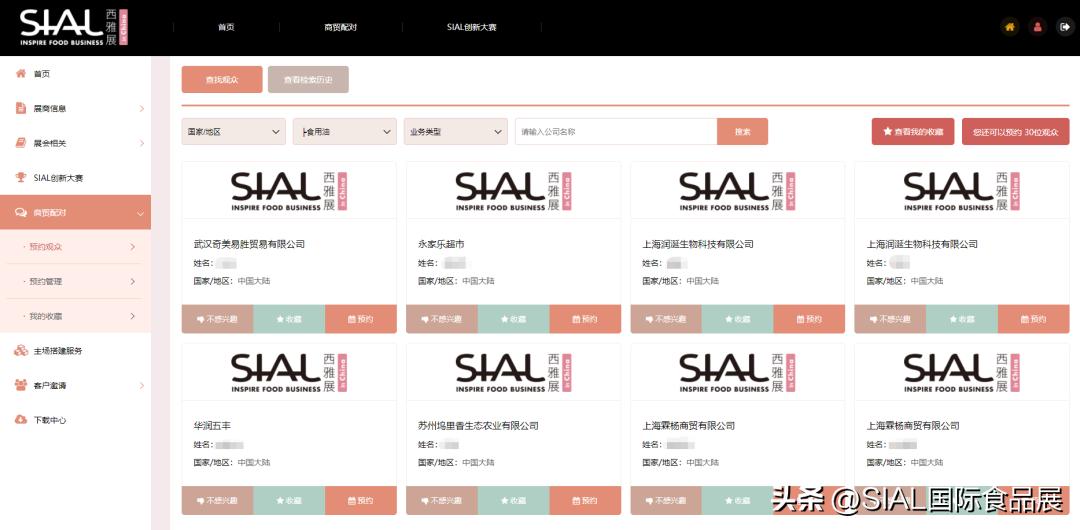Click logo thumbnail on the 华润五丰 card
This screenshot has height=530, width=1080.
point(289,372)
